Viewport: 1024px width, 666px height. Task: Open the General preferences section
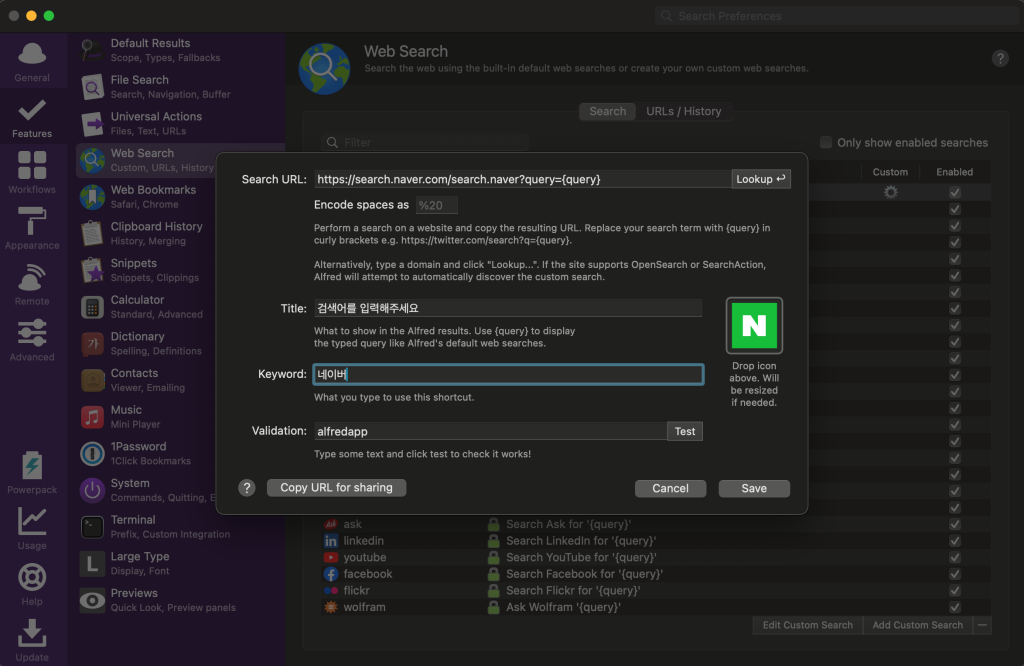31,62
